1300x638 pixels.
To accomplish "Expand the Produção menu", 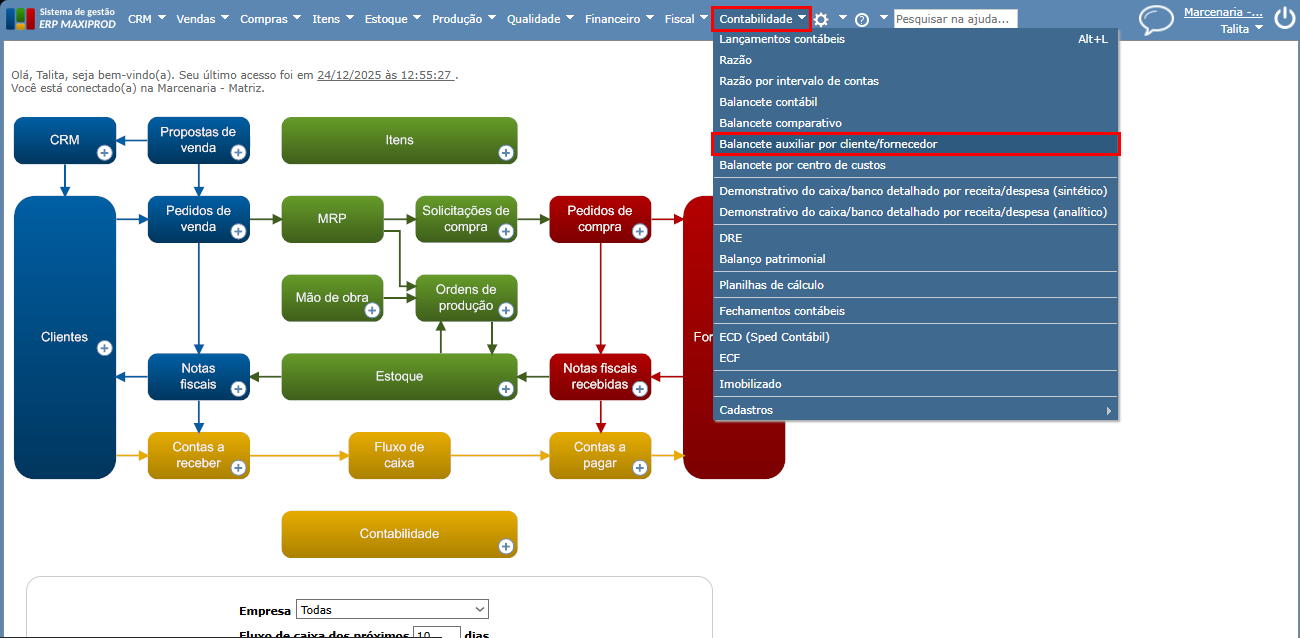I will click(x=464, y=19).
